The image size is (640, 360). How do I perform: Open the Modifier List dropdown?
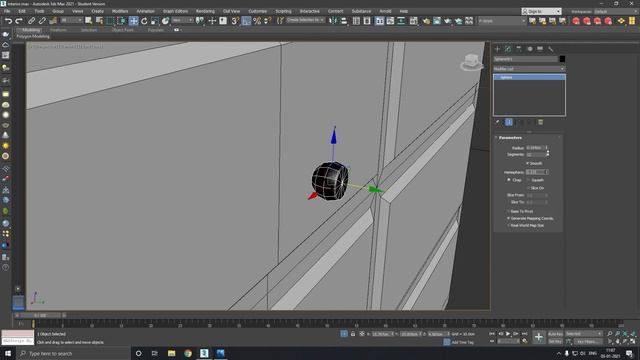click(x=529, y=69)
